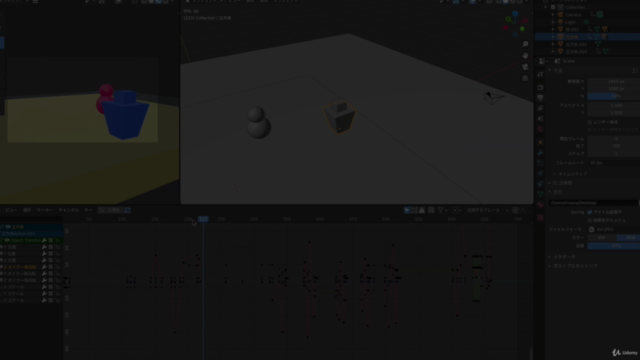Enable the レンダー領域 checkbox

pyautogui.click(x=590, y=122)
